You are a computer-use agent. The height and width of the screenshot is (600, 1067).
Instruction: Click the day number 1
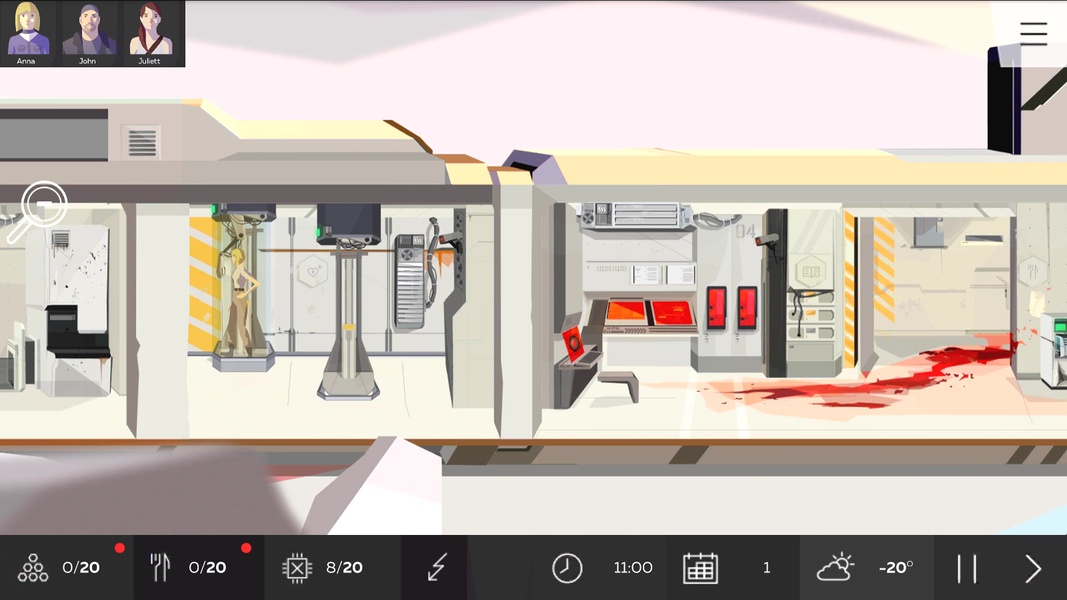(x=767, y=567)
